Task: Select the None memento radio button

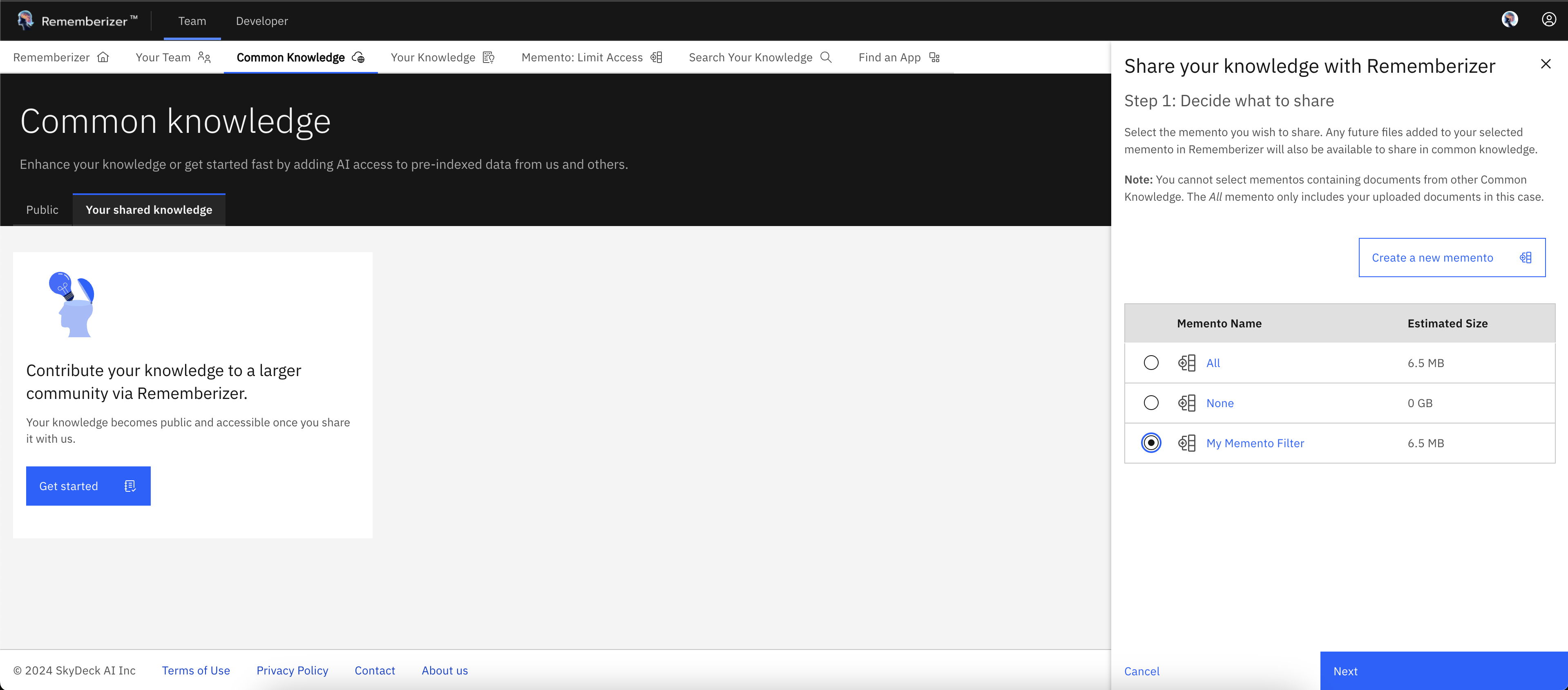Action: point(1150,403)
